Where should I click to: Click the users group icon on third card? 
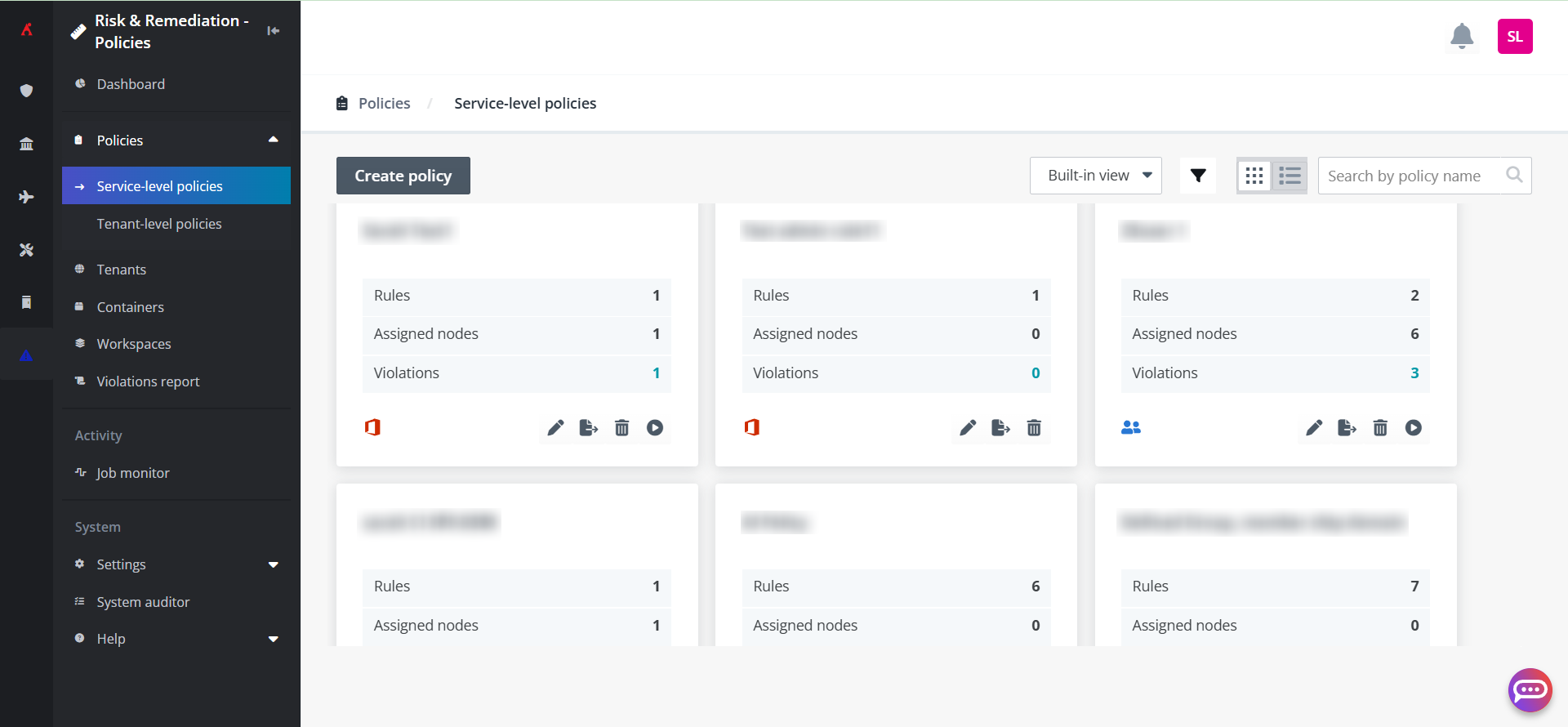click(1131, 427)
